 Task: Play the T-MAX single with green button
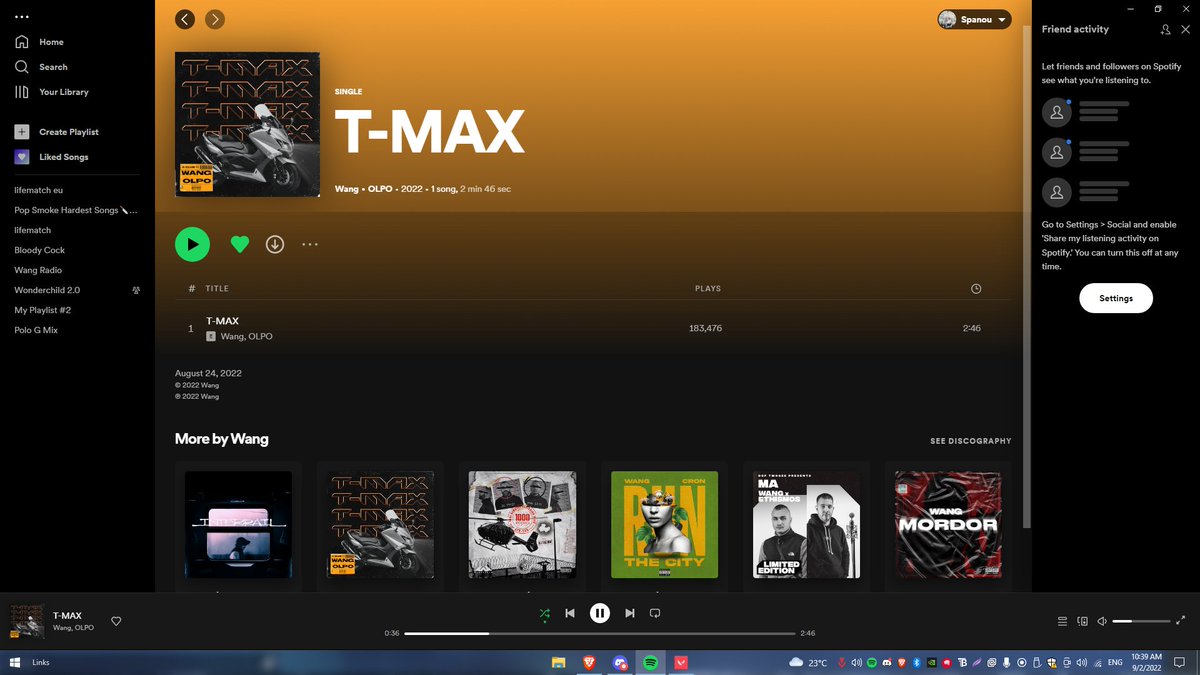coord(192,244)
